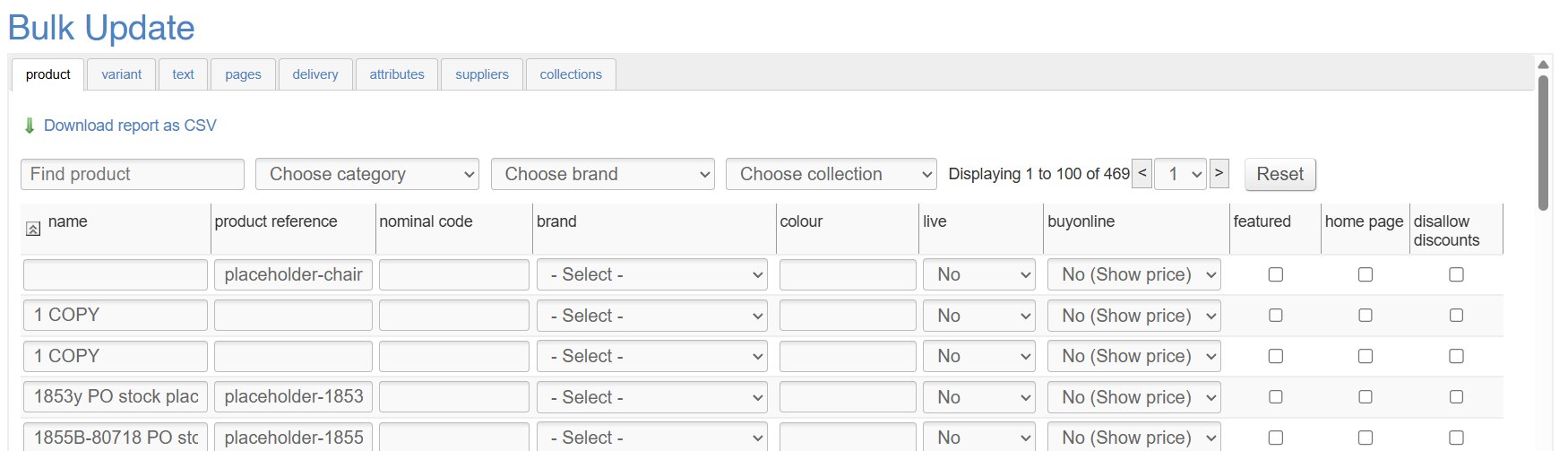Select the collections tab
The width and height of the screenshot is (1568, 451).
click(571, 74)
